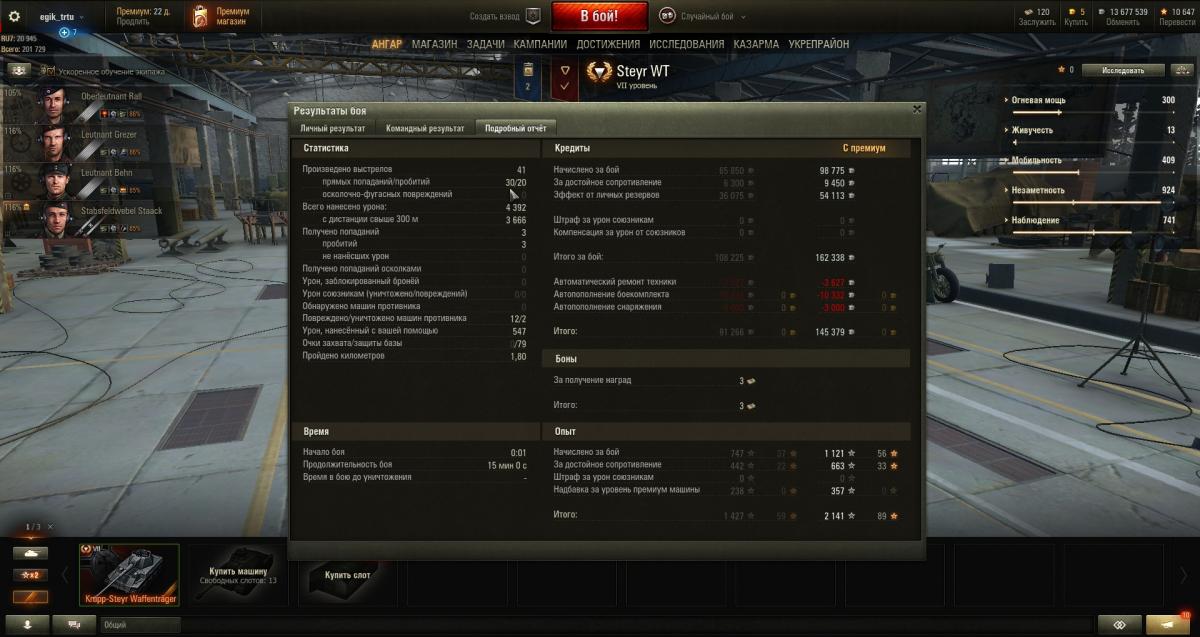The image size is (1200, 637).
Task: Open the ИССЛЕДОВАНИЯ menu
Action: click(686, 44)
